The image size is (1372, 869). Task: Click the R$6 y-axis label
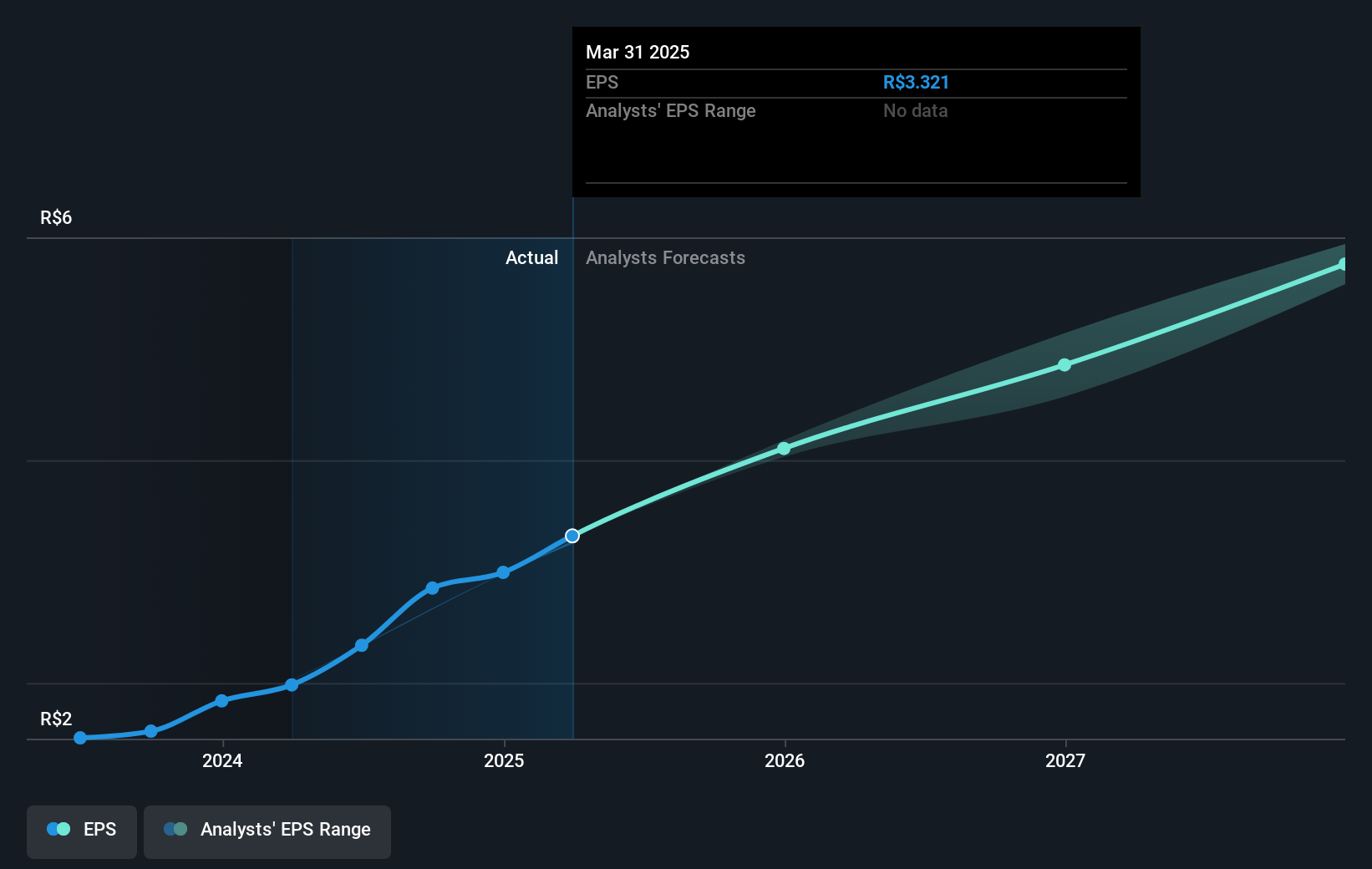56,218
